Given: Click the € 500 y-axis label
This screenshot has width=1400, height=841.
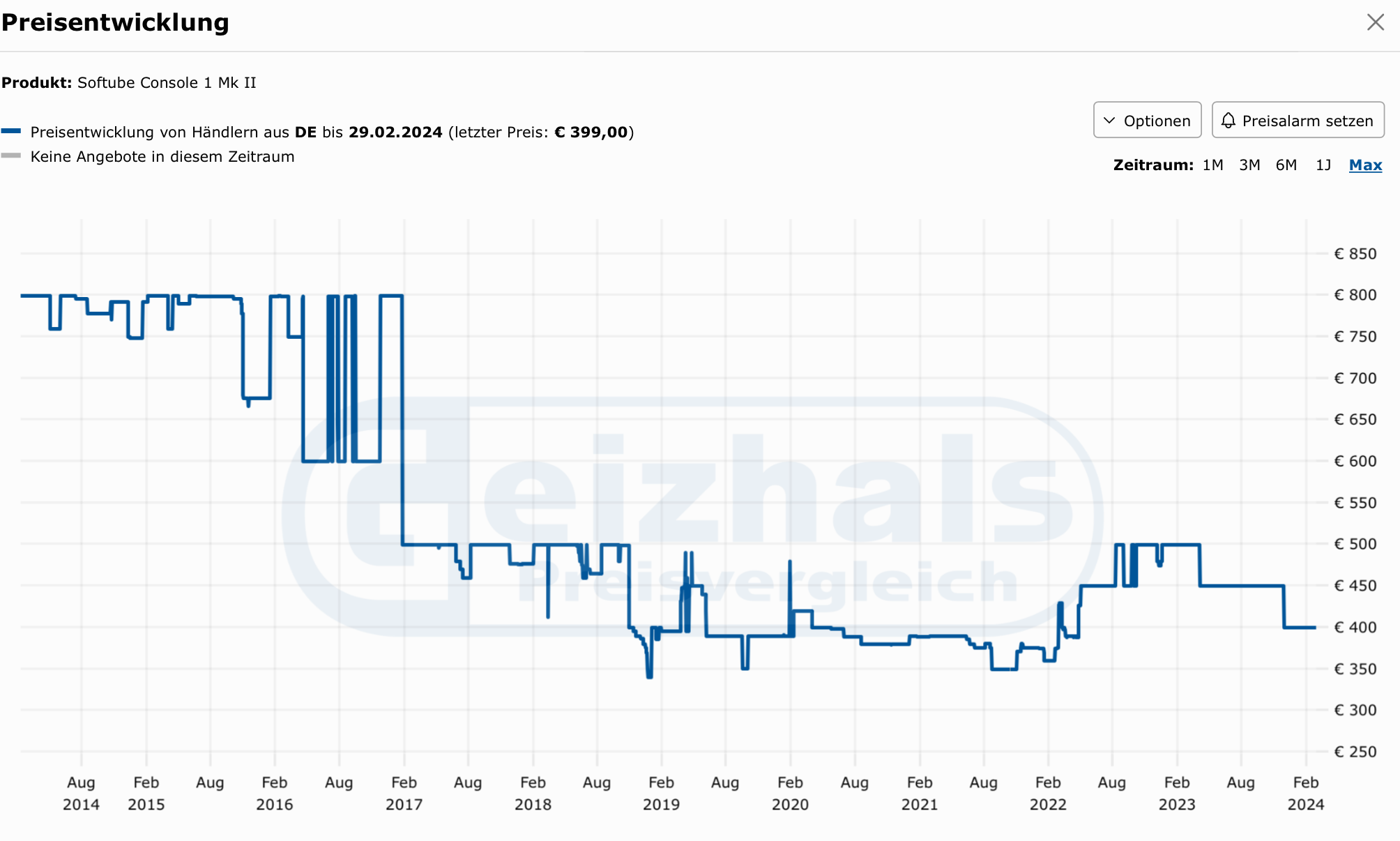Looking at the screenshot, I should (x=1355, y=544).
